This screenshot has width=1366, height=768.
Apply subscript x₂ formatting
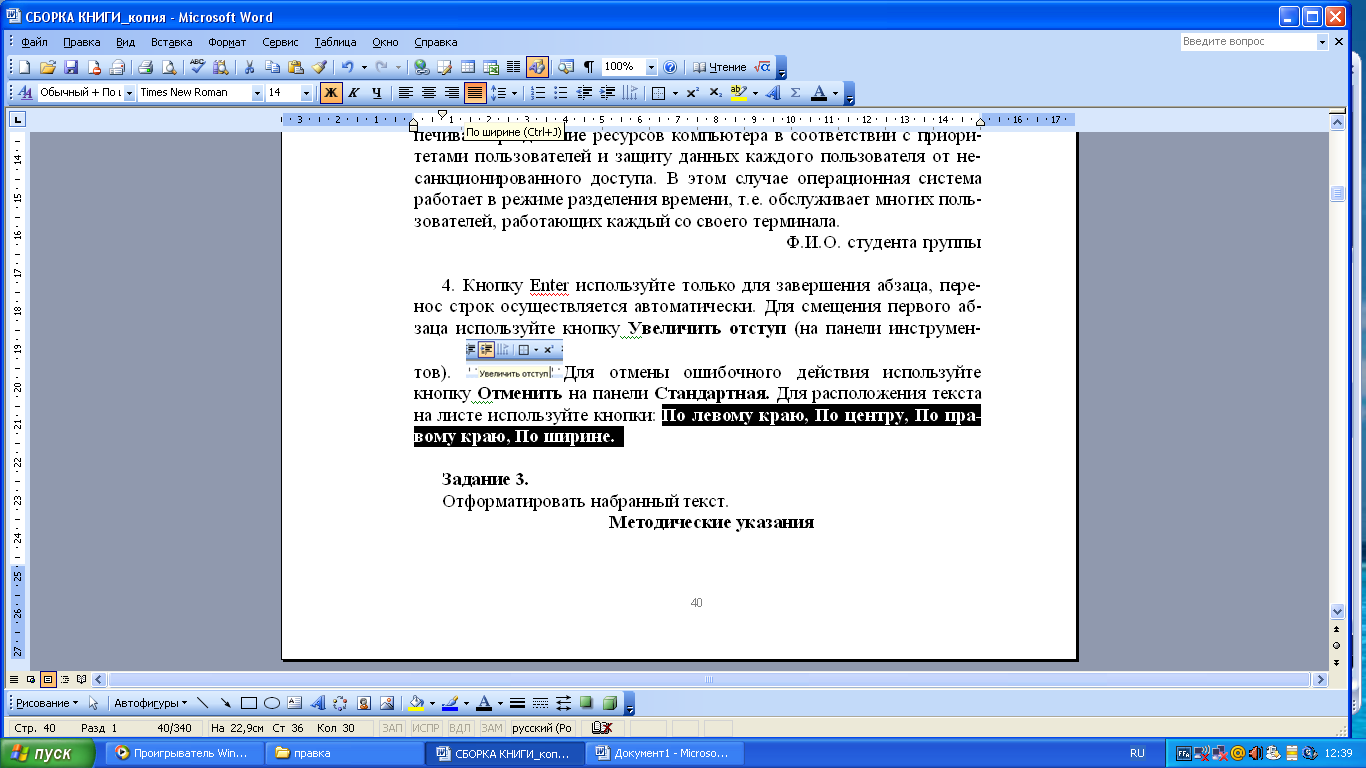tap(715, 92)
